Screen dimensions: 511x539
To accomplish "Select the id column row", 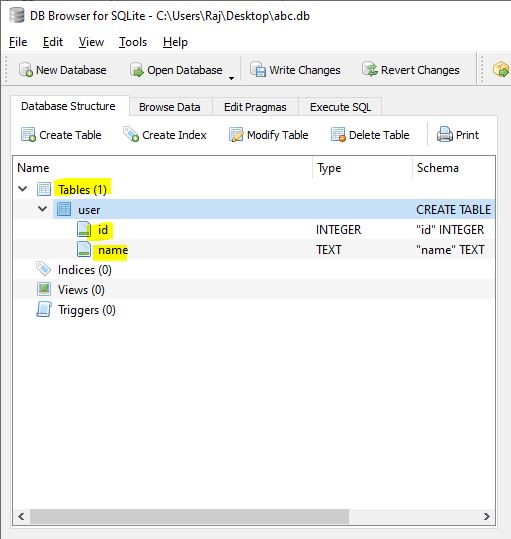I will coord(254,229).
